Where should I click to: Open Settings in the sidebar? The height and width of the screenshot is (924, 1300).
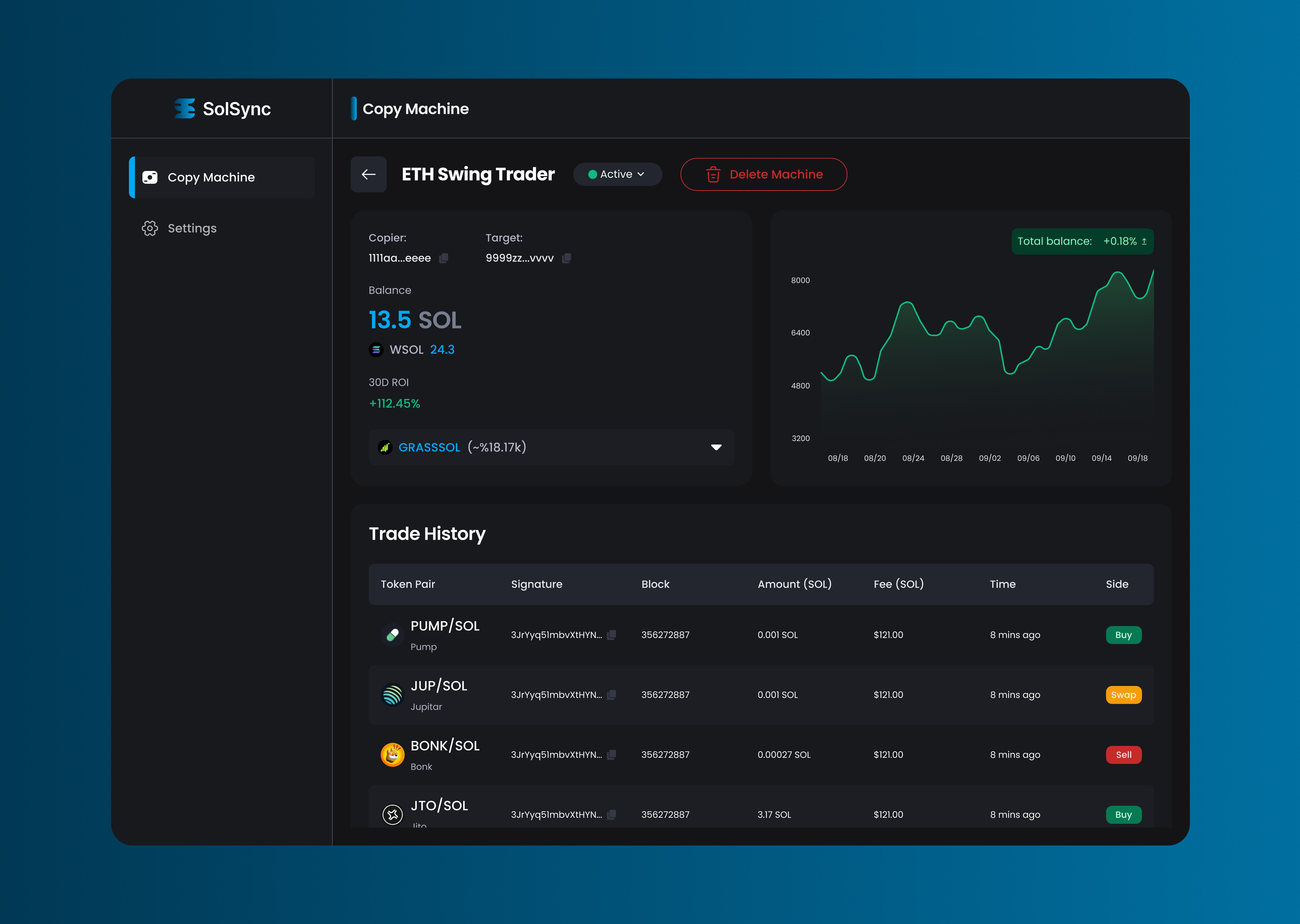(x=192, y=228)
